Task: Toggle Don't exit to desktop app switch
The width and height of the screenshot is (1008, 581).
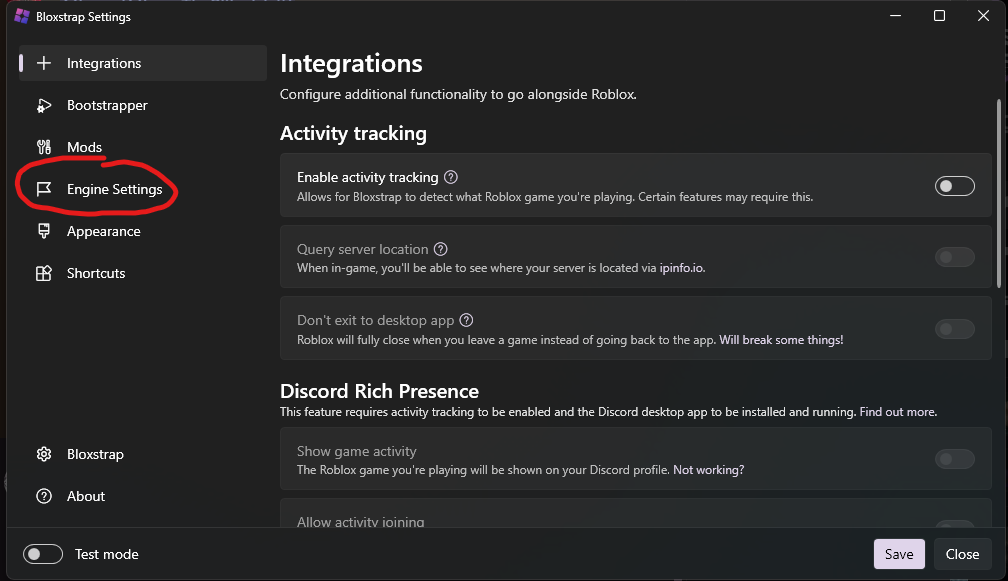Action: [954, 329]
